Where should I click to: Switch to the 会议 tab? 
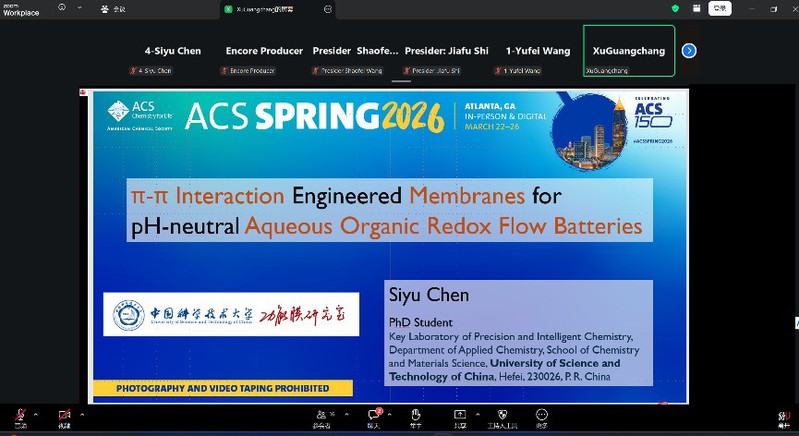(114, 8)
